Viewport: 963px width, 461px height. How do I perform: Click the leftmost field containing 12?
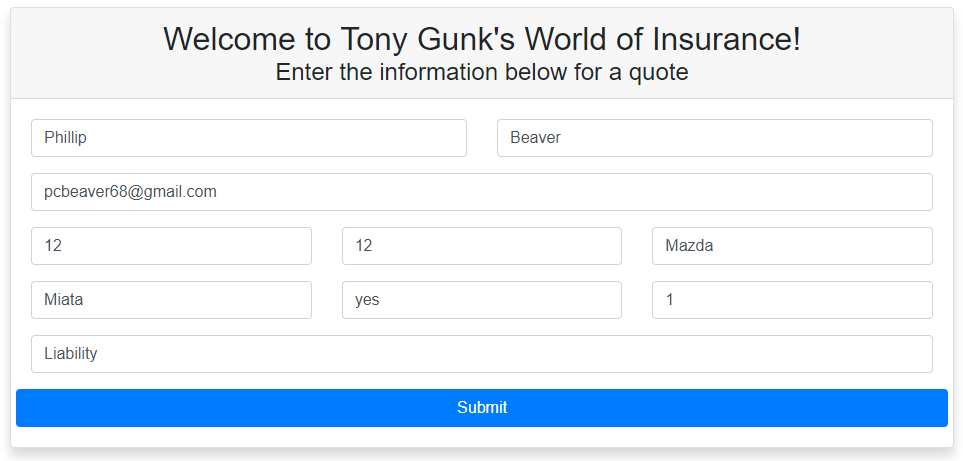[171, 246]
